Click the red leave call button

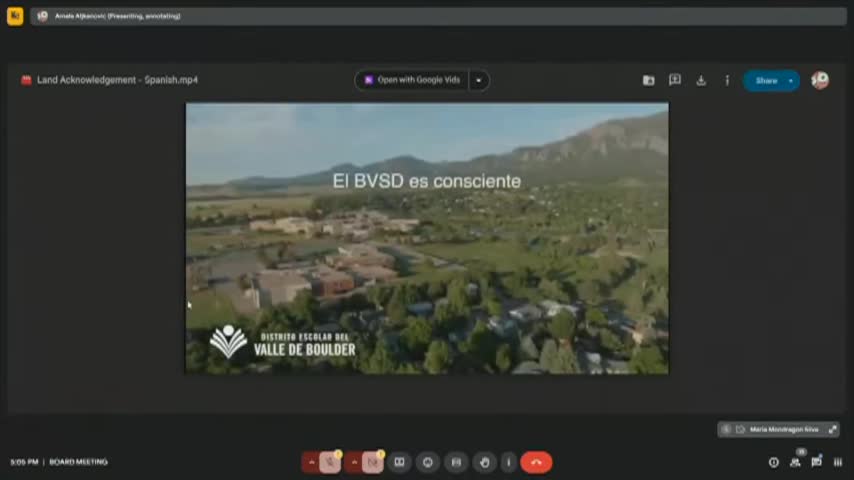[x=536, y=462]
